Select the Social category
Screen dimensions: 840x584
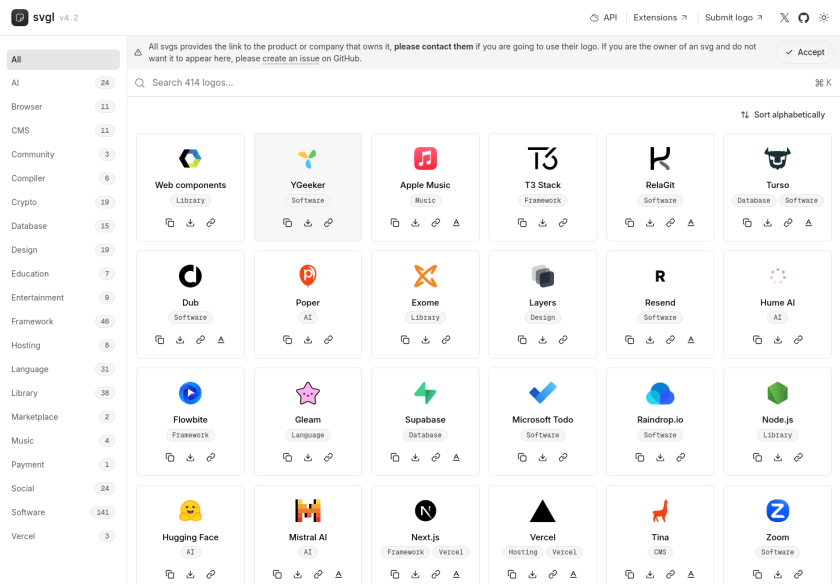pyautogui.click(x=63, y=489)
